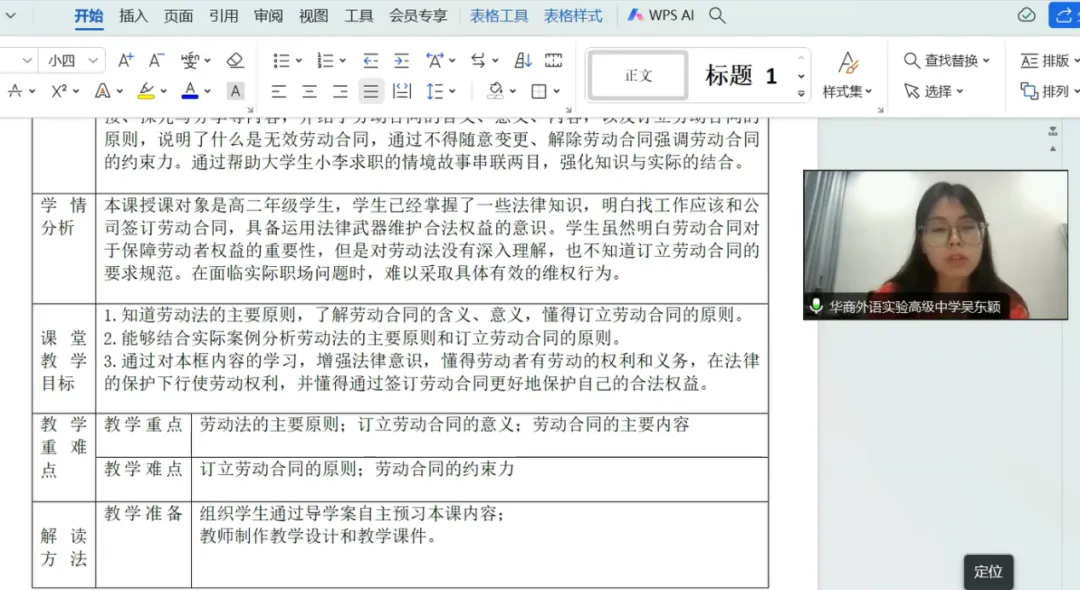The width and height of the screenshot is (1080, 590).
Task: Toggle justify alignment
Action: point(370,91)
